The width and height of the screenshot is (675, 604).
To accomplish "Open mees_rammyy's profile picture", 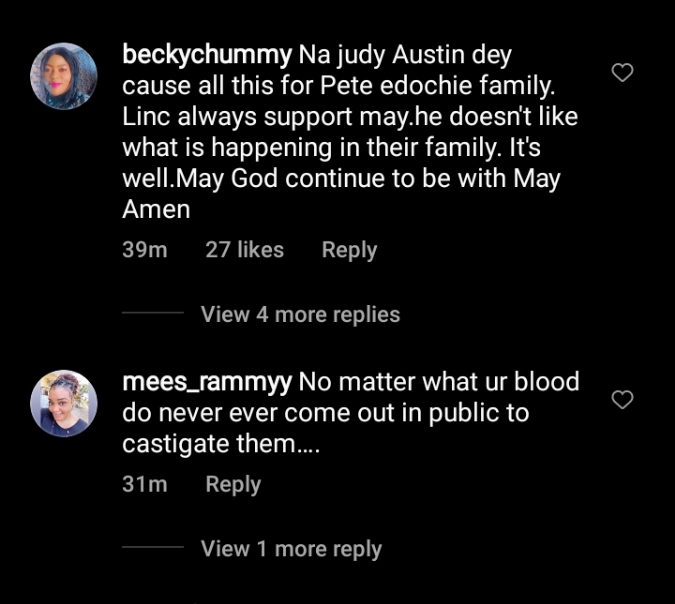I will [x=64, y=404].
